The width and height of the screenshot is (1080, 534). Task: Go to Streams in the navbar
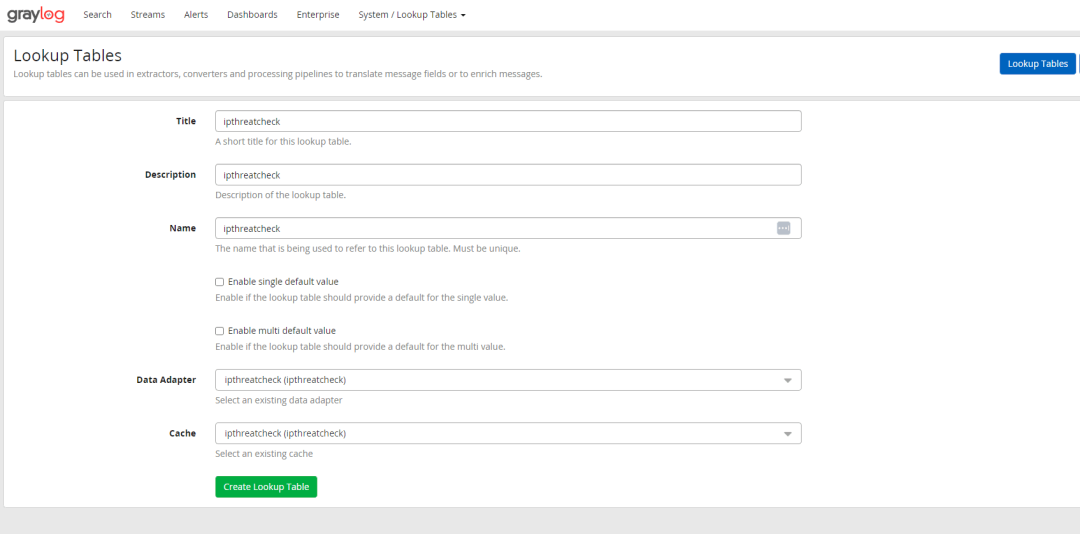click(148, 15)
